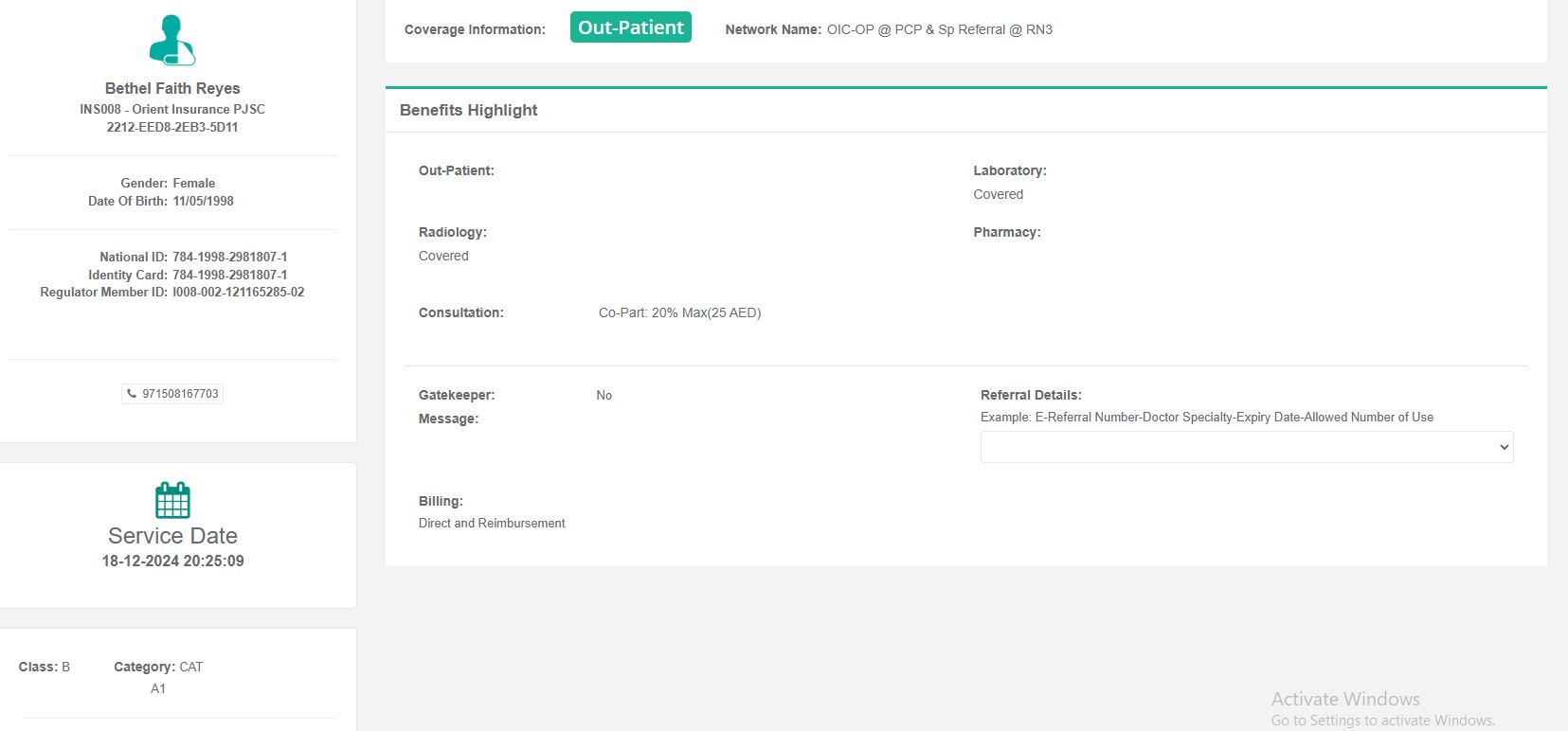This screenshot has height=731, width=1568.
Task: Open the Referral Details dropdown
Action: click(x=1247, y=447)
